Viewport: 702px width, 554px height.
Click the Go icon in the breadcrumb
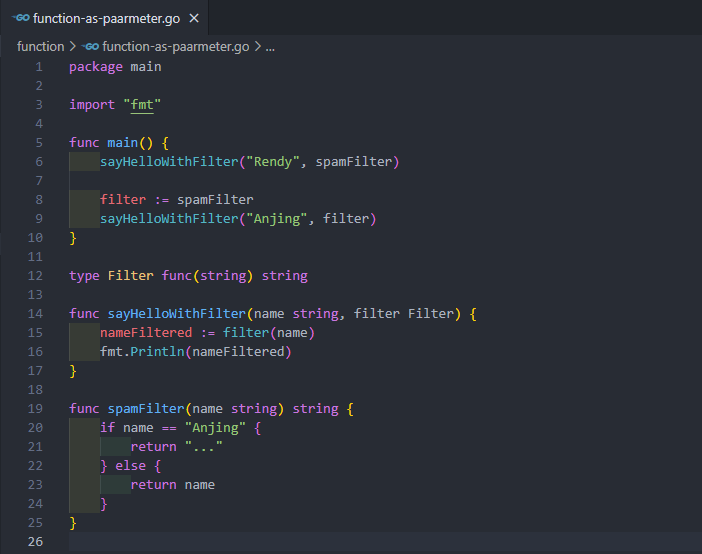(90, 47)
